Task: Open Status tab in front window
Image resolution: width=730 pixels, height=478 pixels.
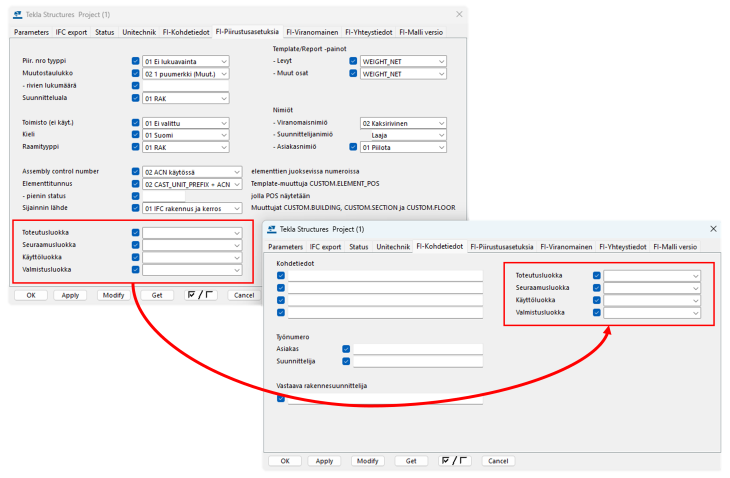Action: 358,247
